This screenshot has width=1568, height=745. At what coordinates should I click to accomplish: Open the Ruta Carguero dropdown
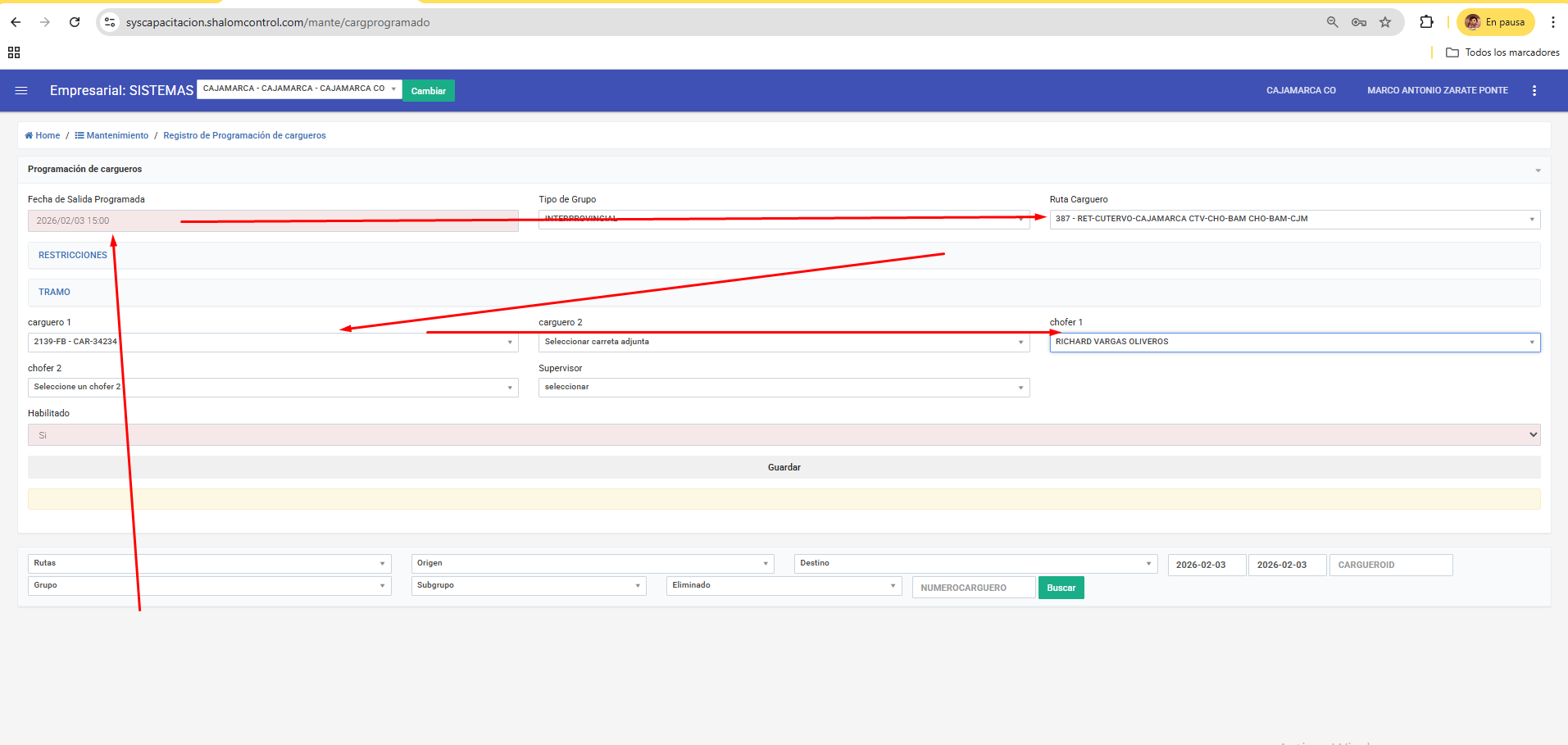click(1294, 219)
